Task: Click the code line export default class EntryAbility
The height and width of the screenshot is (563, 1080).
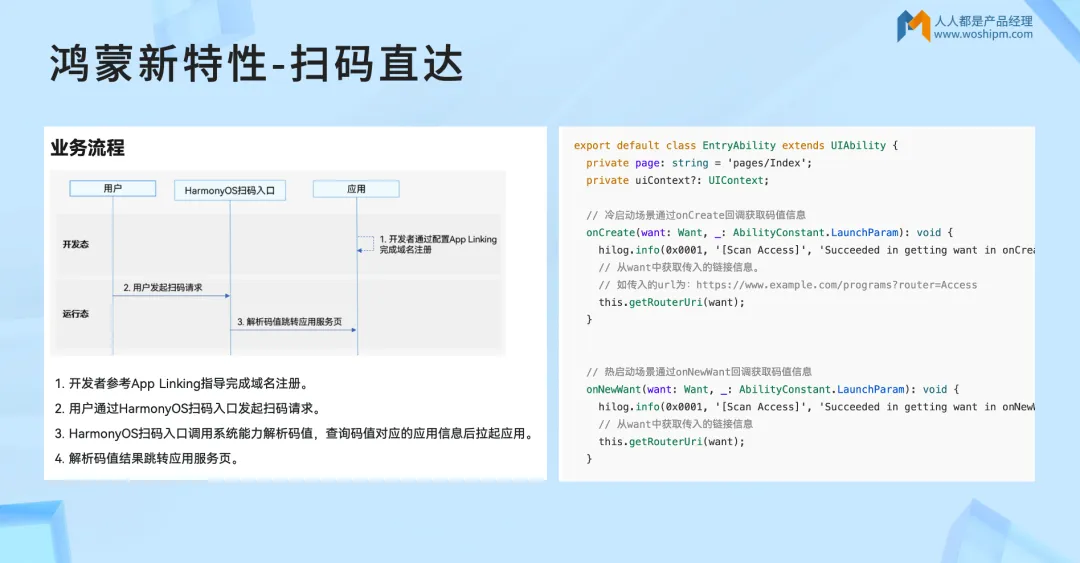Action: click(736, 145)
